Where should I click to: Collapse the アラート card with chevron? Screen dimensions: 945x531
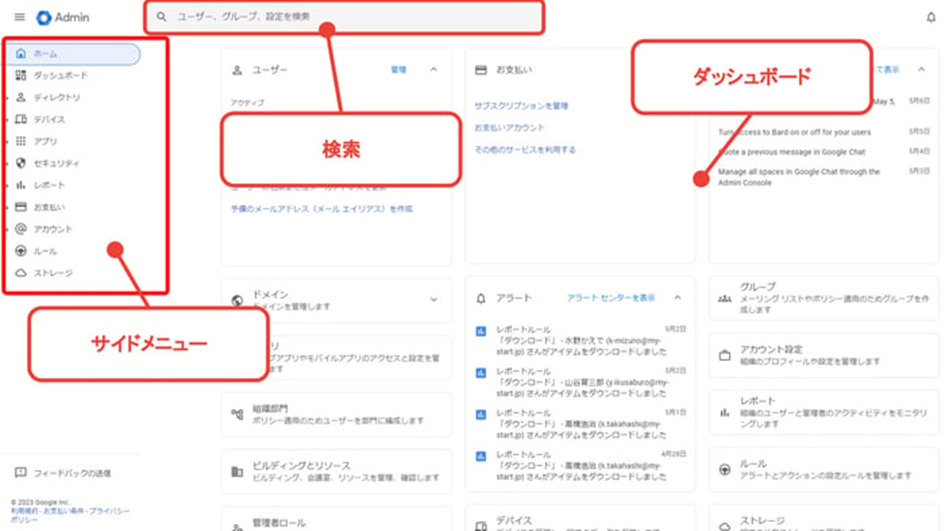pos(677,298)
